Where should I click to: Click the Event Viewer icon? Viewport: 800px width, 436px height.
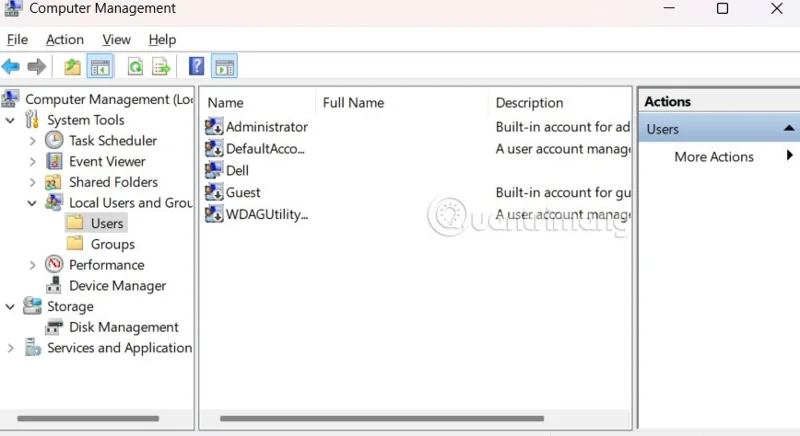54,161
